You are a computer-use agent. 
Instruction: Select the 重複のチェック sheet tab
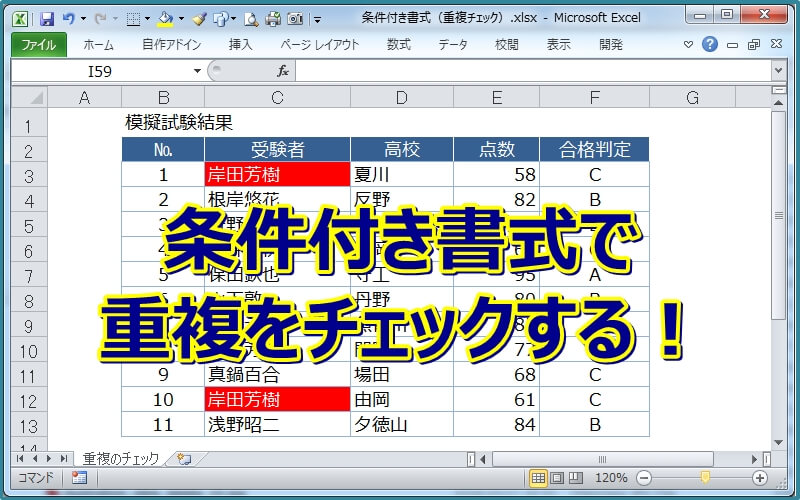(121, 459)
